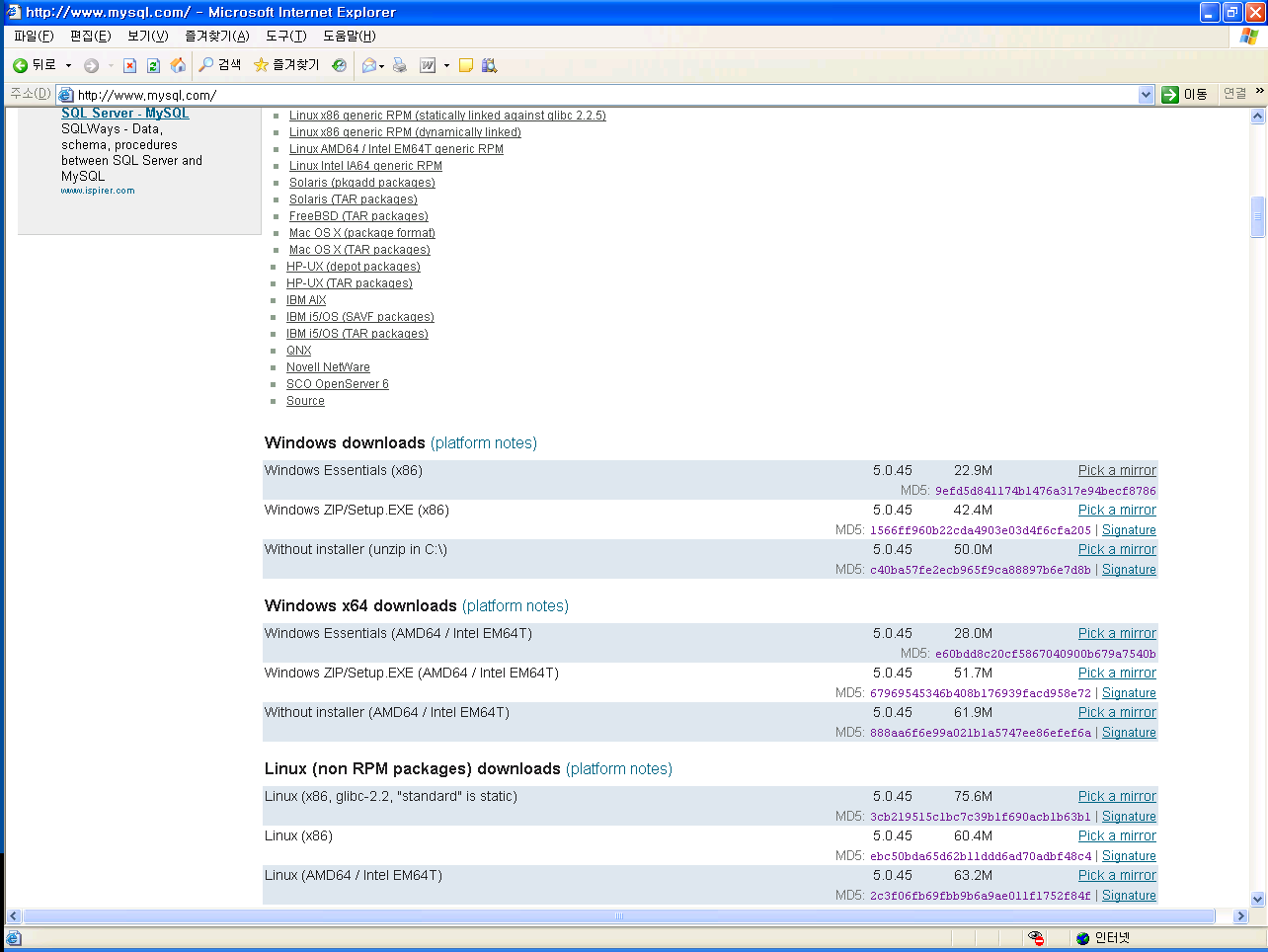Open the 보기(V) menu
This screenshot has width=1268, height=952.
(147, 36)
